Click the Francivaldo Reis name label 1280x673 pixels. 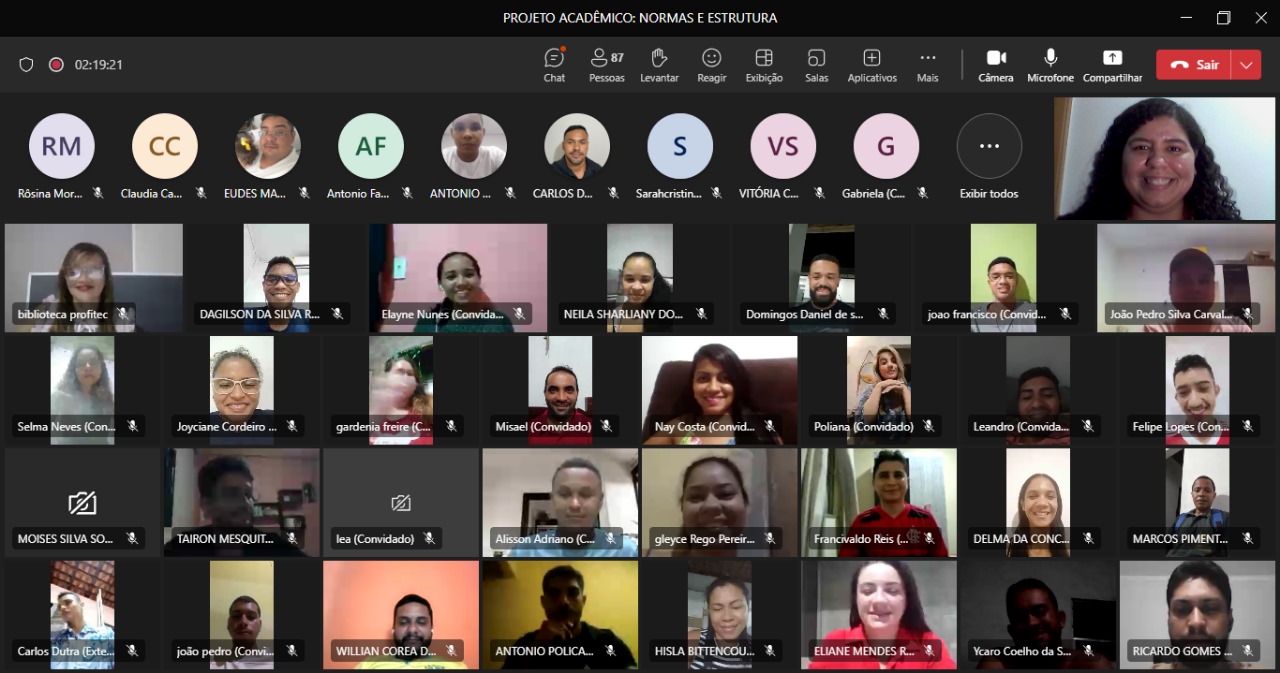[861, 539]
